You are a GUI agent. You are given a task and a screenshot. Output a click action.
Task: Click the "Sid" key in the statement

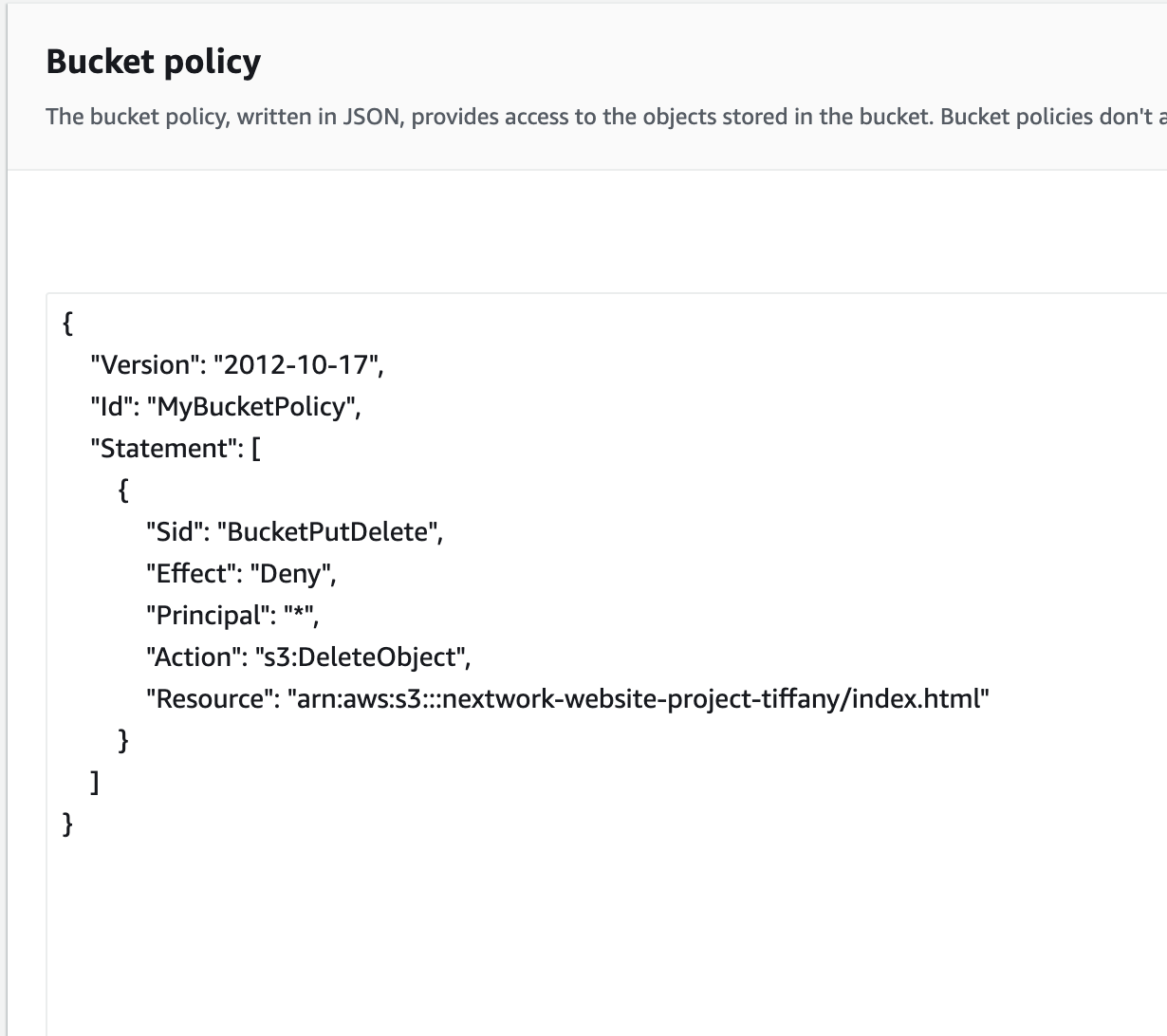pos(176,532)
